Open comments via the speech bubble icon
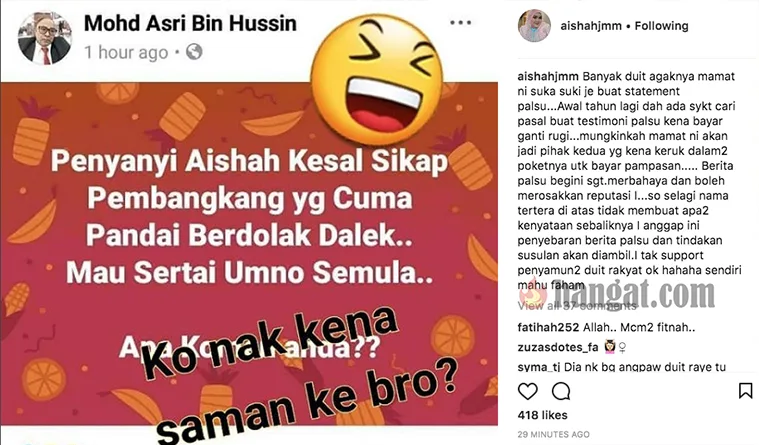This screenshot has height=445, width=759. tap(561, 391)
